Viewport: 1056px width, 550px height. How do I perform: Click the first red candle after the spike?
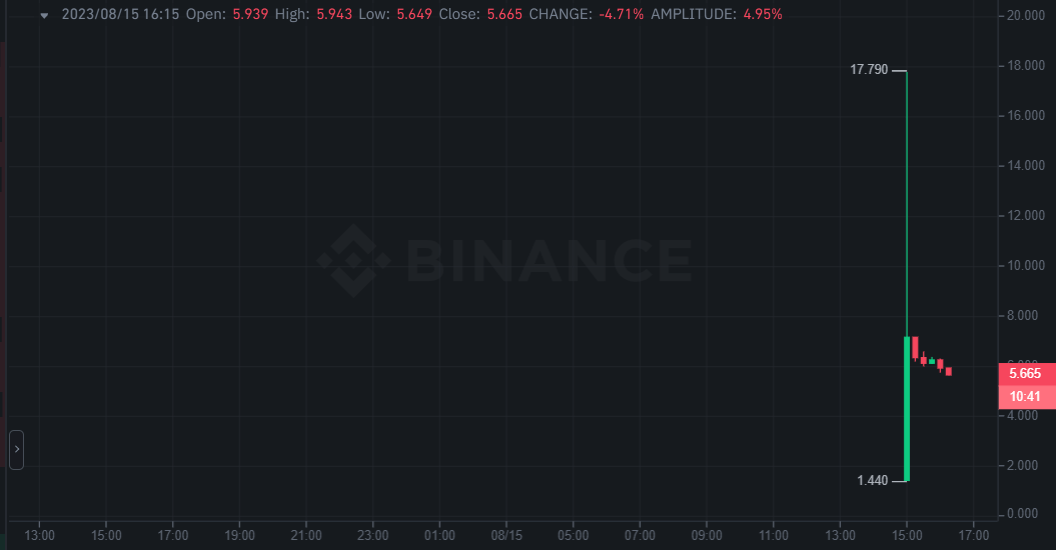(915, 348)
